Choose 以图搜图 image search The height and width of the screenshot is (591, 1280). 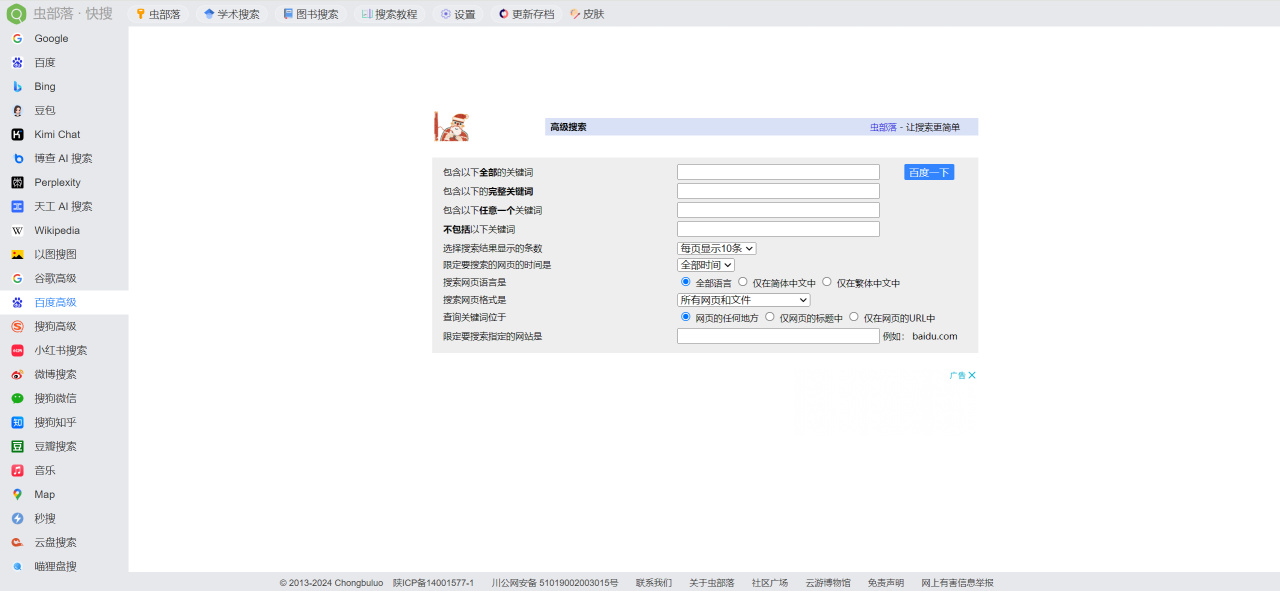64,254
